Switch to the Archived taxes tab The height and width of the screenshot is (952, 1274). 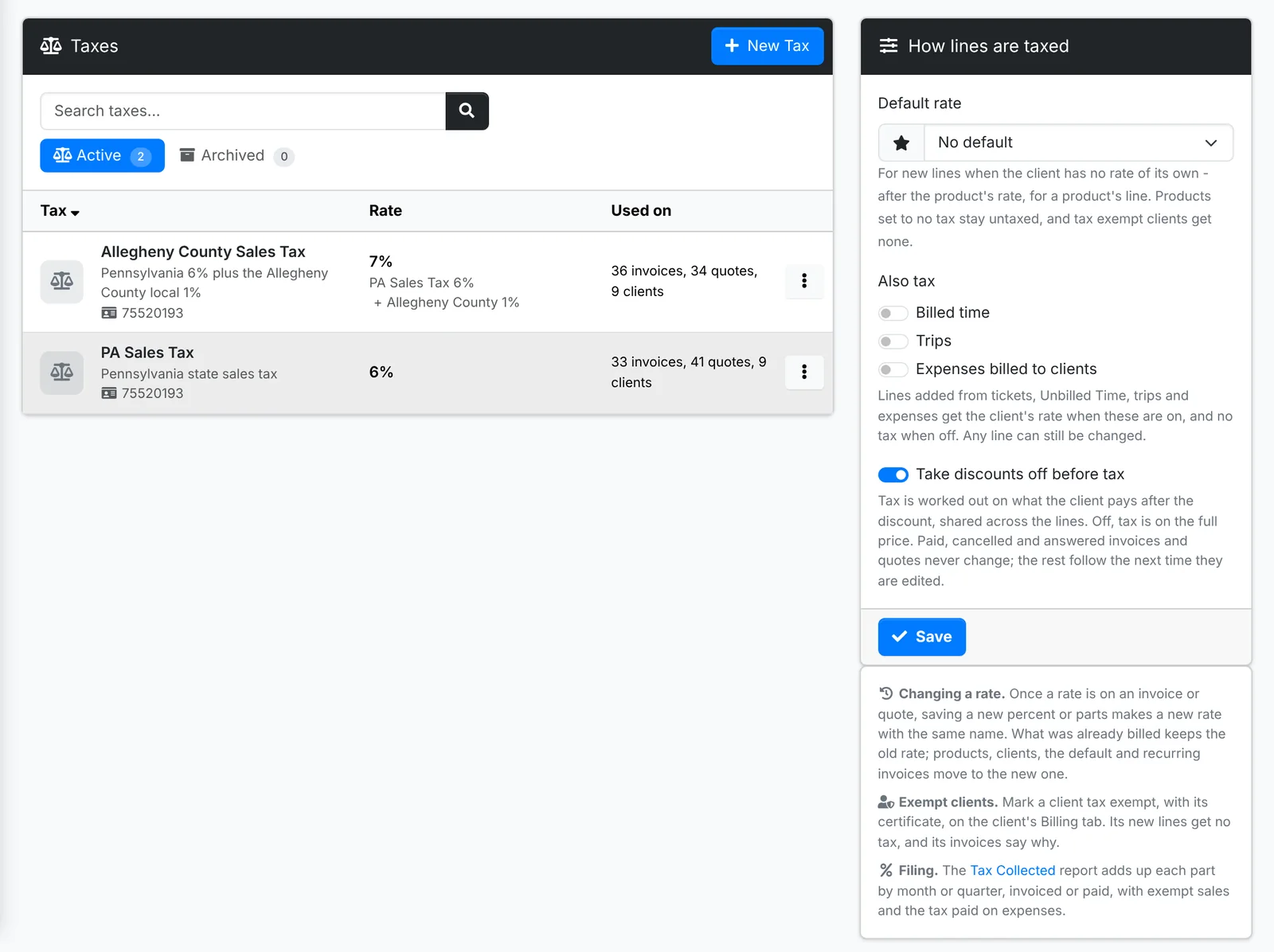coord(236,155)
